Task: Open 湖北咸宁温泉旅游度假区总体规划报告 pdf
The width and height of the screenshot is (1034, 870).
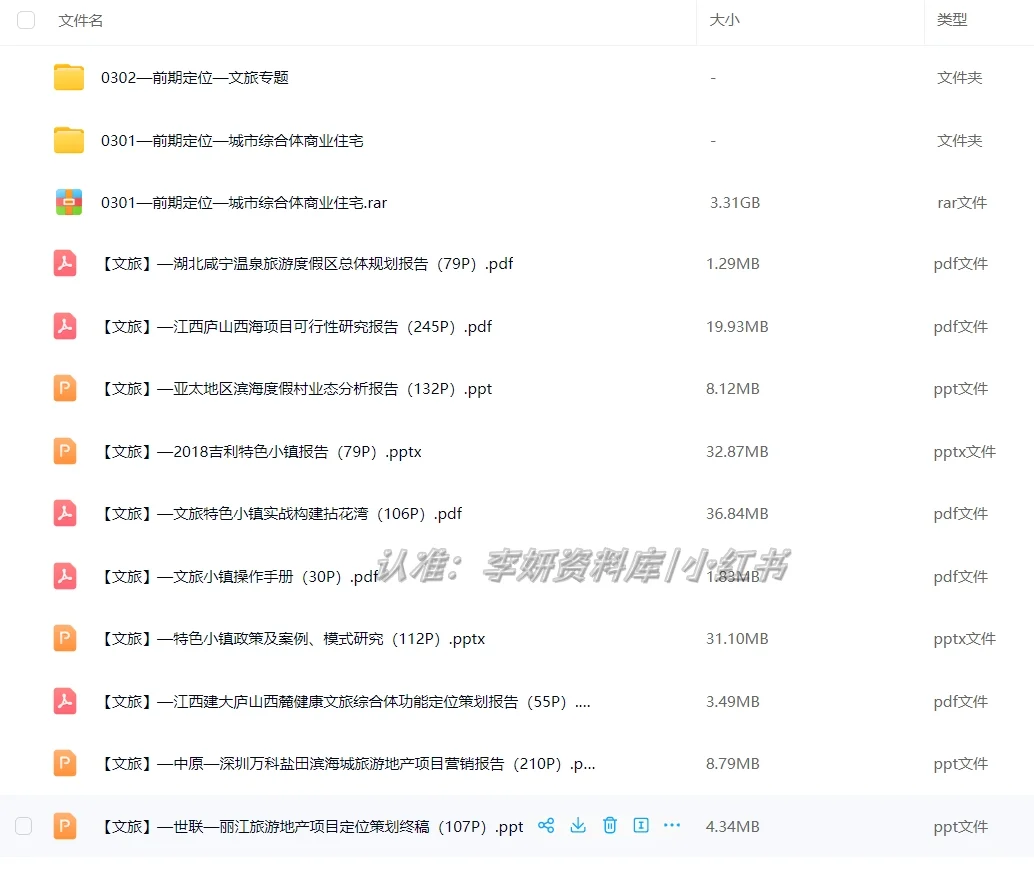Action: coord(306,264)
